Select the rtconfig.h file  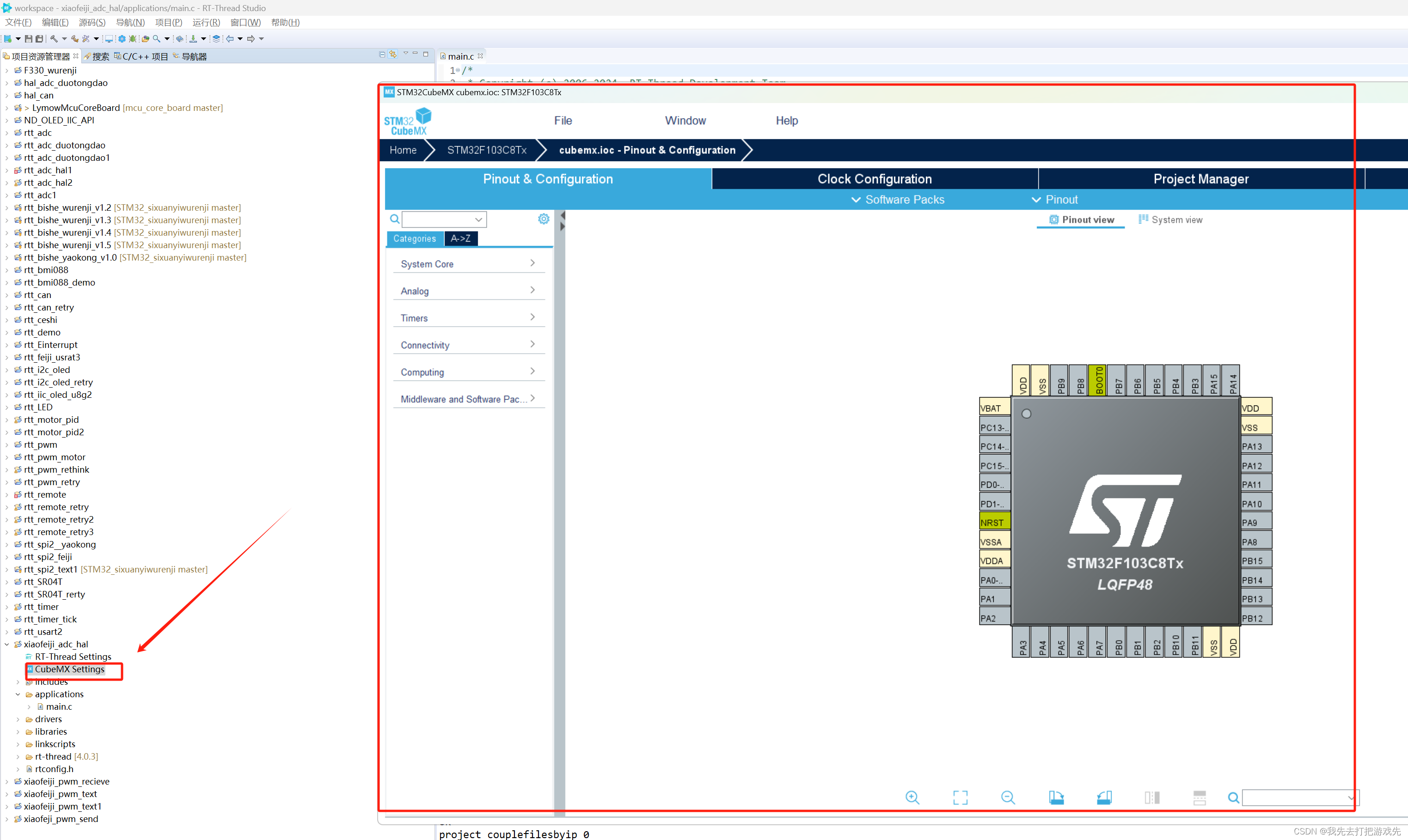point(54,769)
